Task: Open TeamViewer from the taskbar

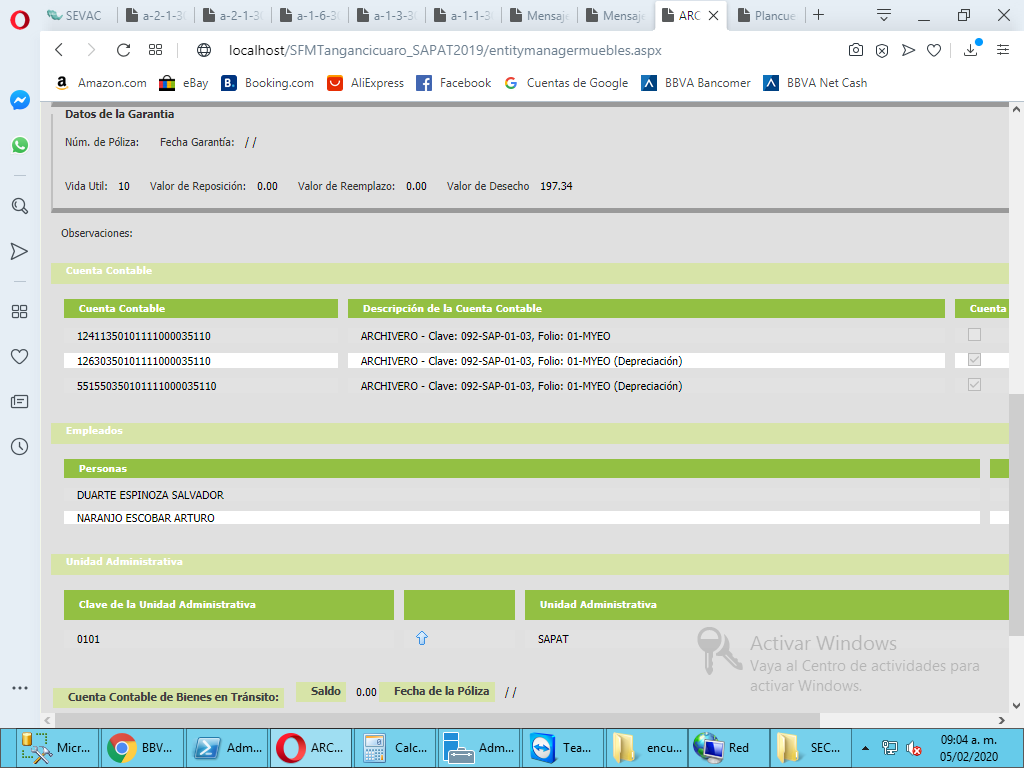Action: click(x=561, y=748)
